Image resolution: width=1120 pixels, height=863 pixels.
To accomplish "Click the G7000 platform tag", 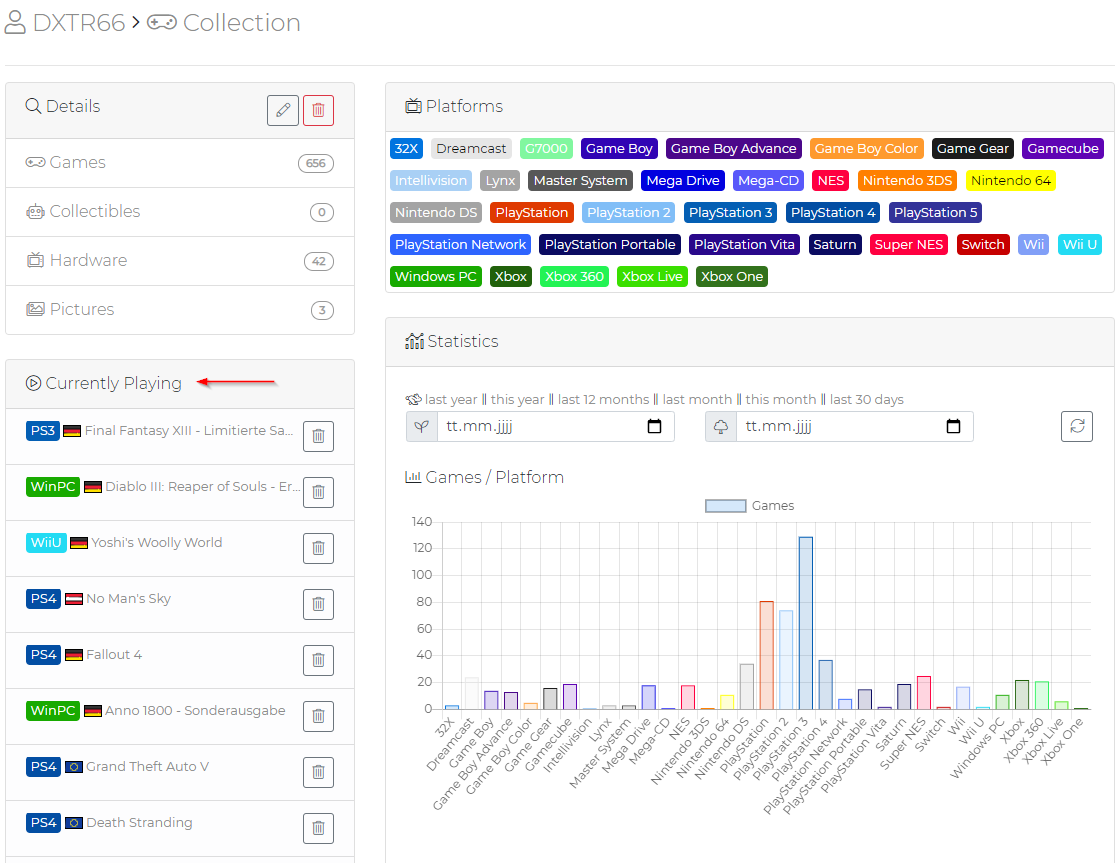I will tap(546, 149).
